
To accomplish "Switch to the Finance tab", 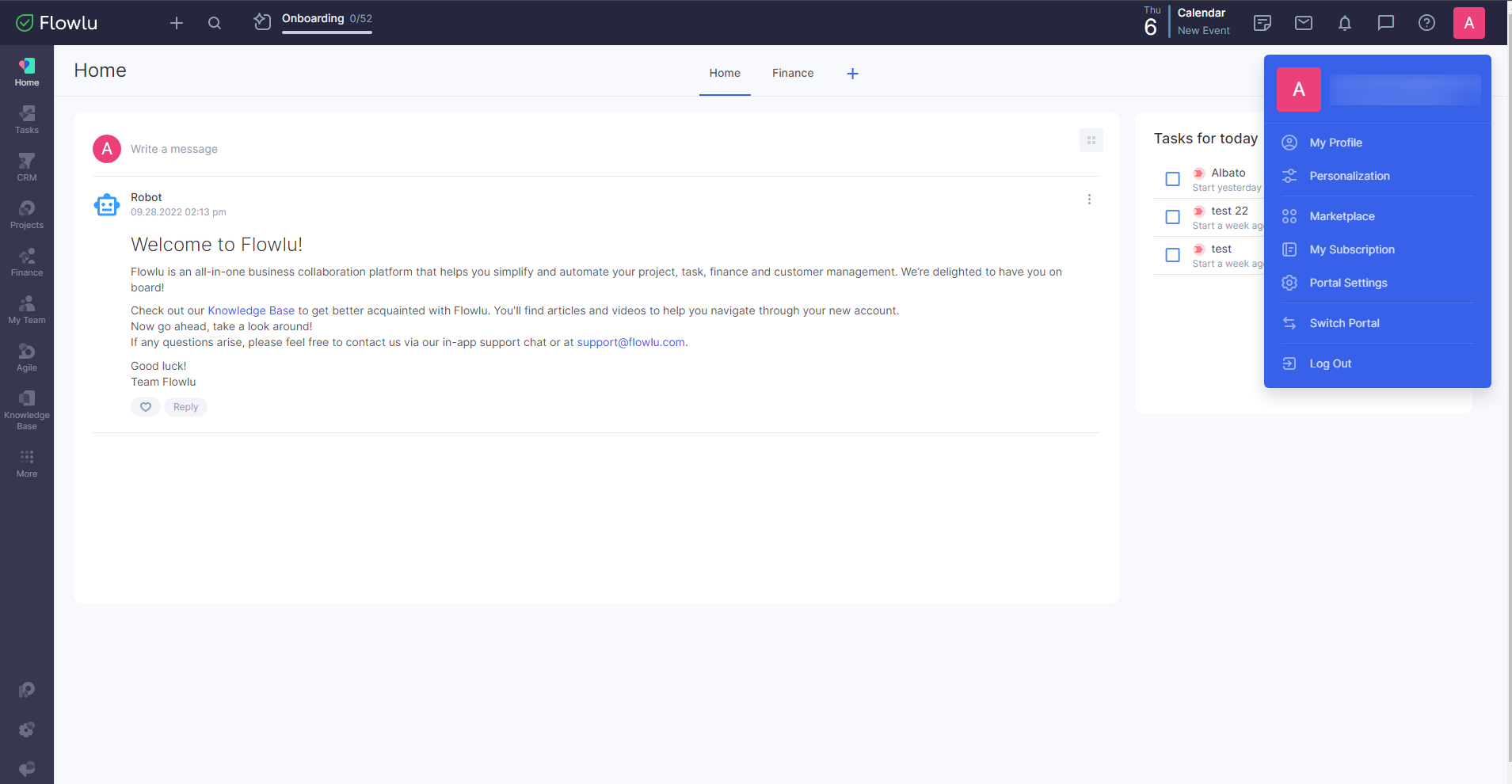I will click(793, 73).
